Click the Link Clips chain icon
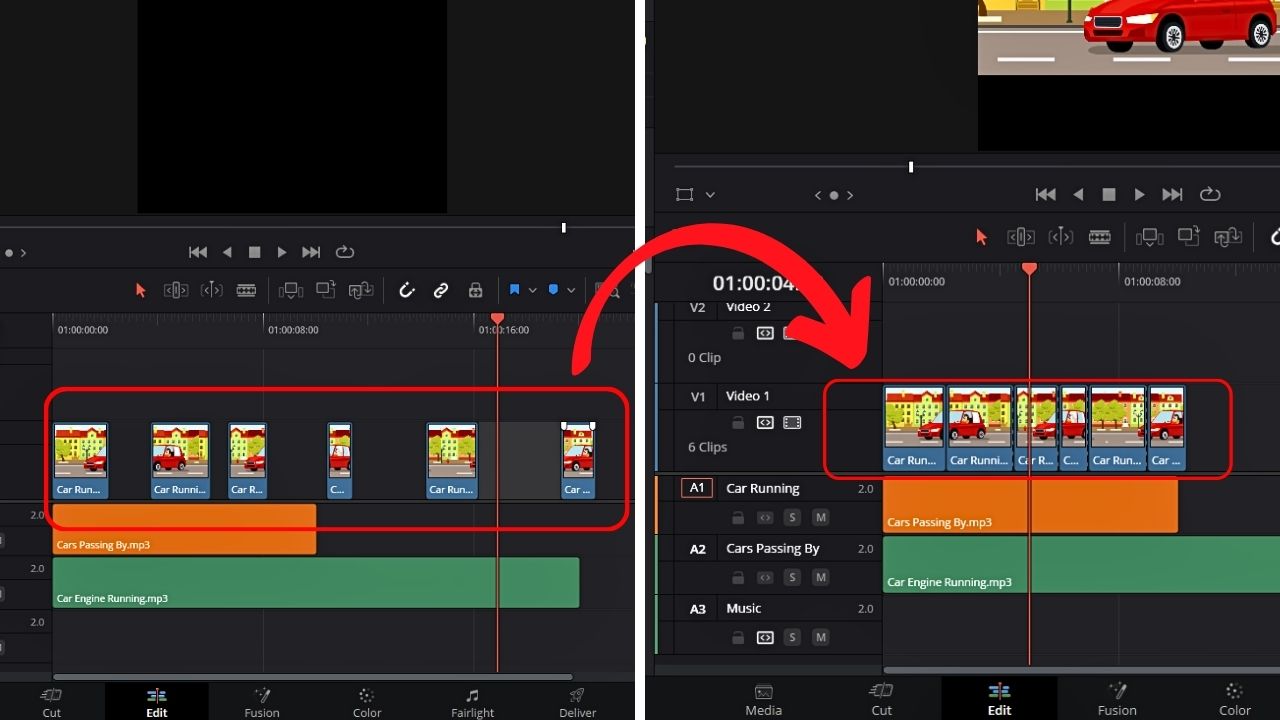The width and height of the screenshot is (1280, 720). [x=441, y=290]
